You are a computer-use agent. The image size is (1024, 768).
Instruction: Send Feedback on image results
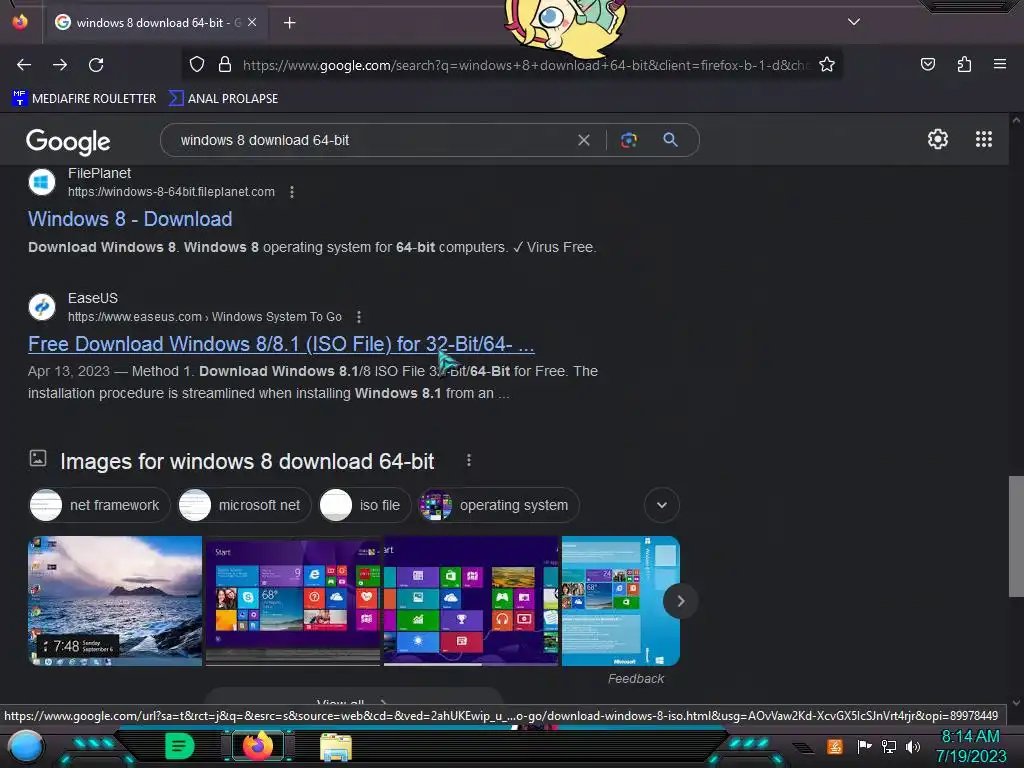pos(635,679)
